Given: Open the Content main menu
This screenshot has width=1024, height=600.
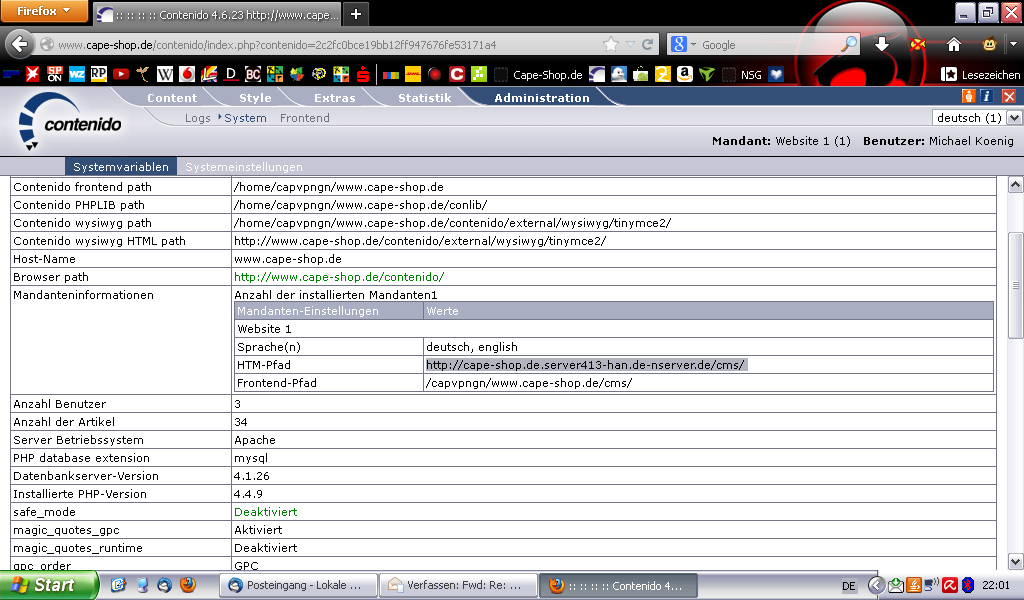Looking at the screenshot, I should coord(172,98).
